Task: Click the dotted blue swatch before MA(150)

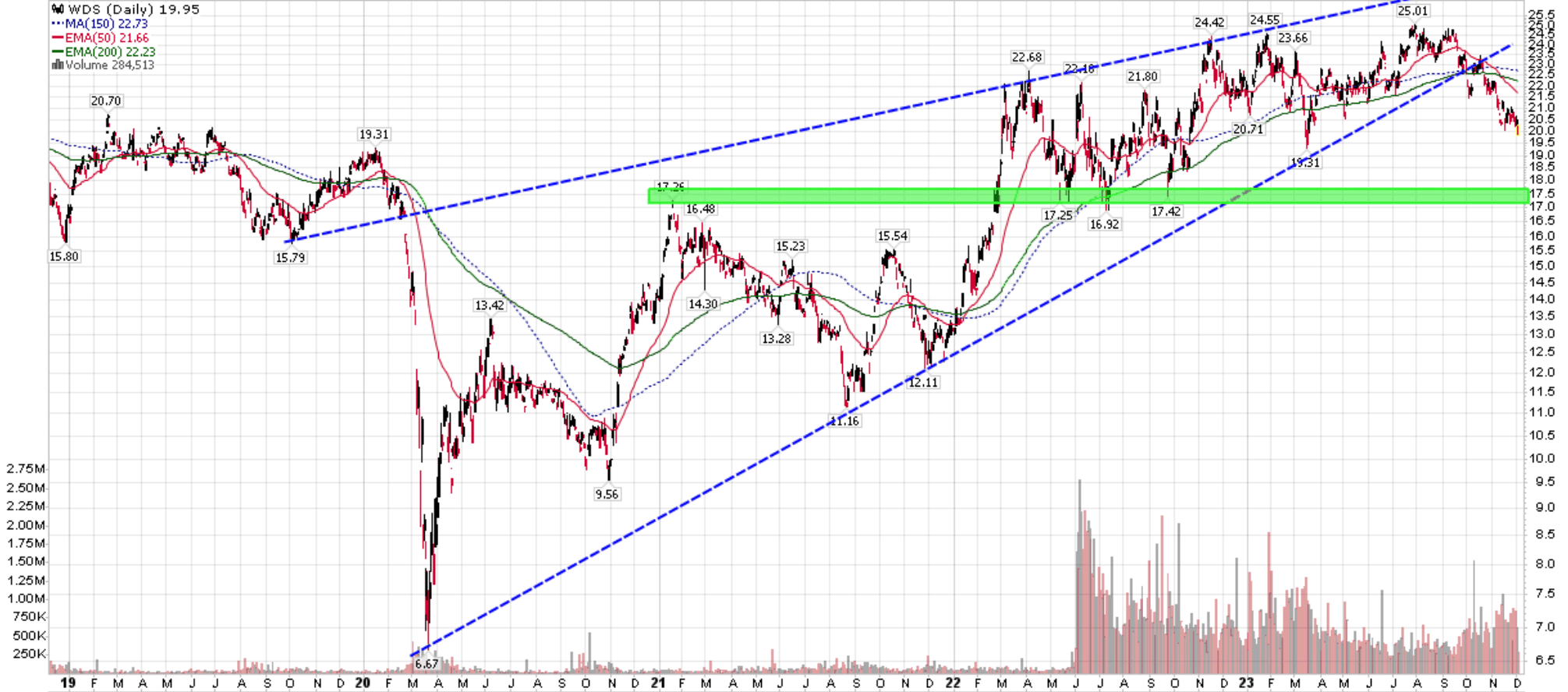Action: [58, 23]
